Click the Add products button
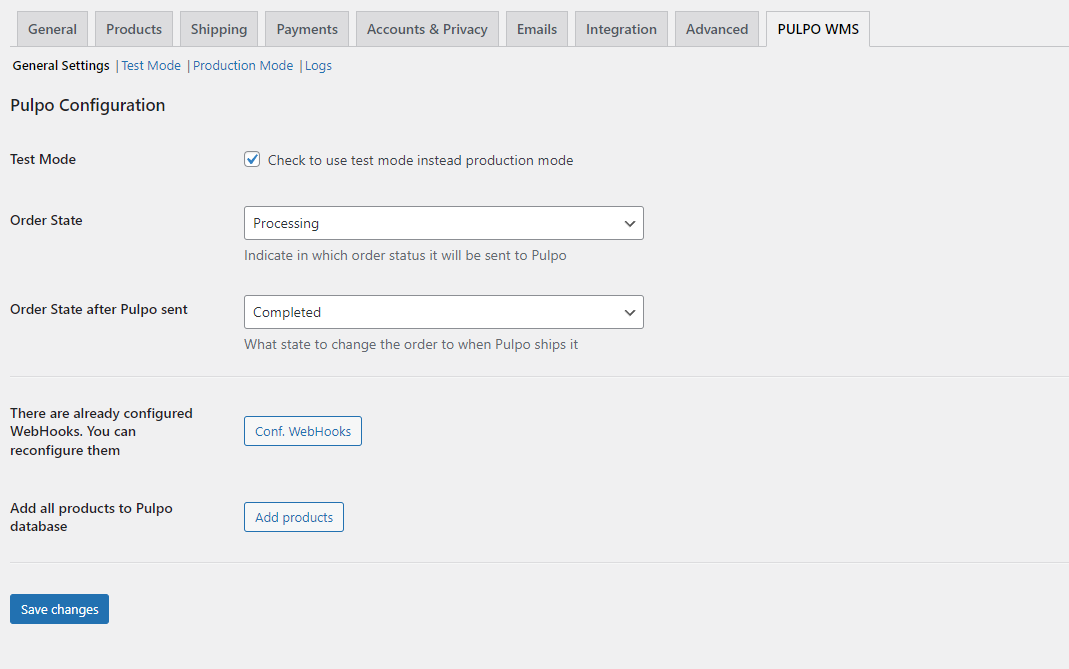 click(x=294, y=517)
